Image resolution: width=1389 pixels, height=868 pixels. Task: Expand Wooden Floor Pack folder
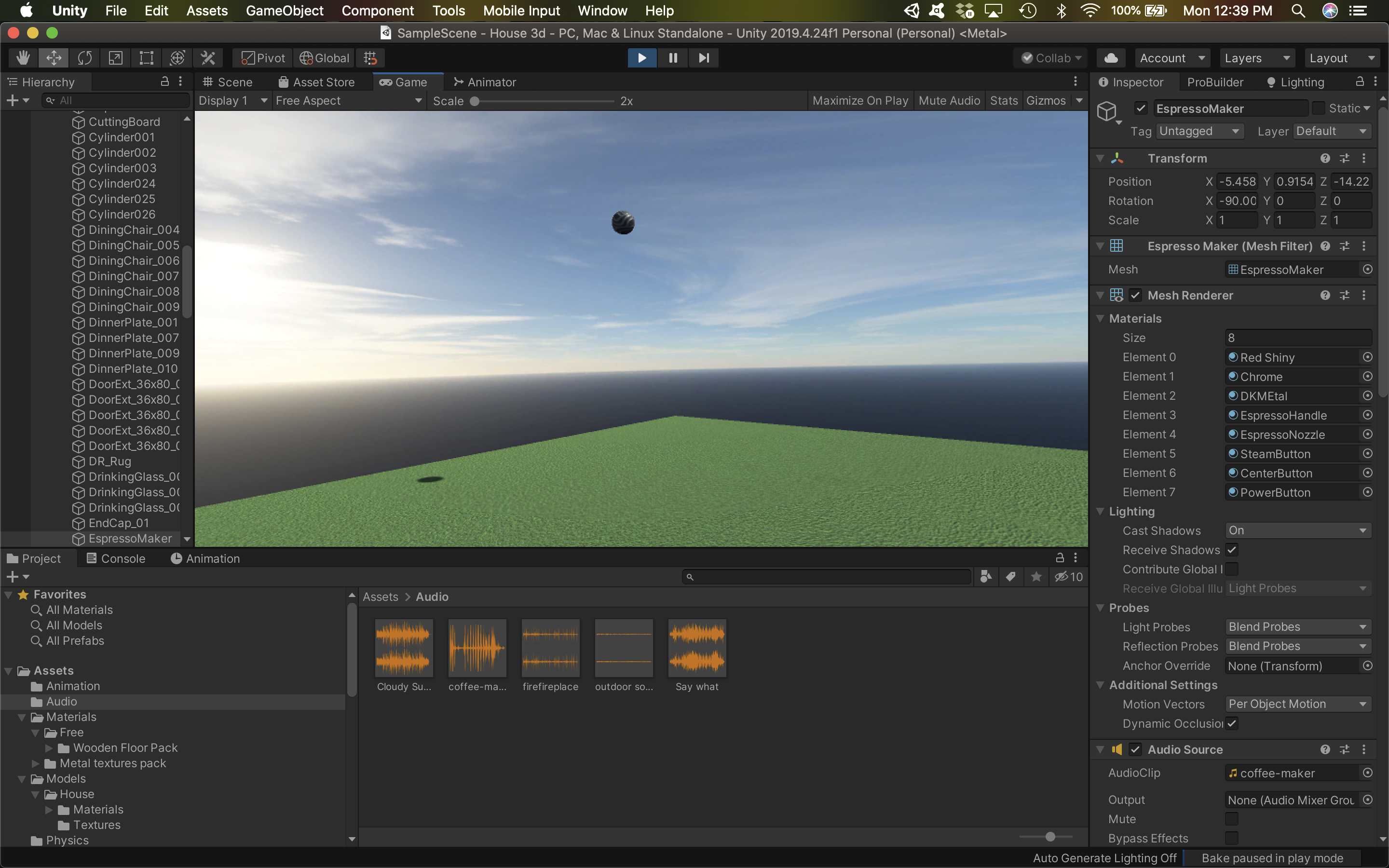pos(49,748)
